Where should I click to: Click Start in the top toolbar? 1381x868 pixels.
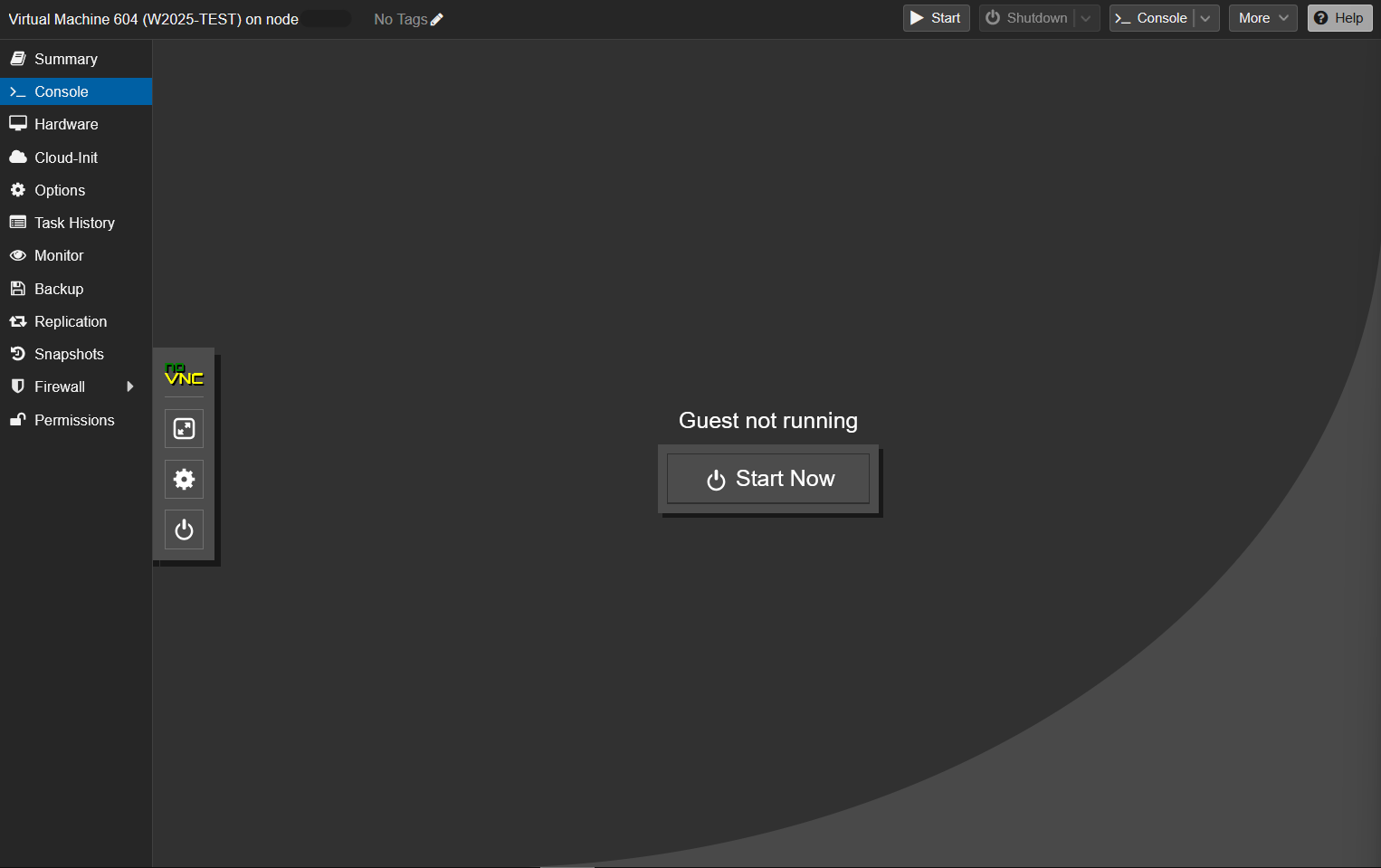[x=936, y=18]
